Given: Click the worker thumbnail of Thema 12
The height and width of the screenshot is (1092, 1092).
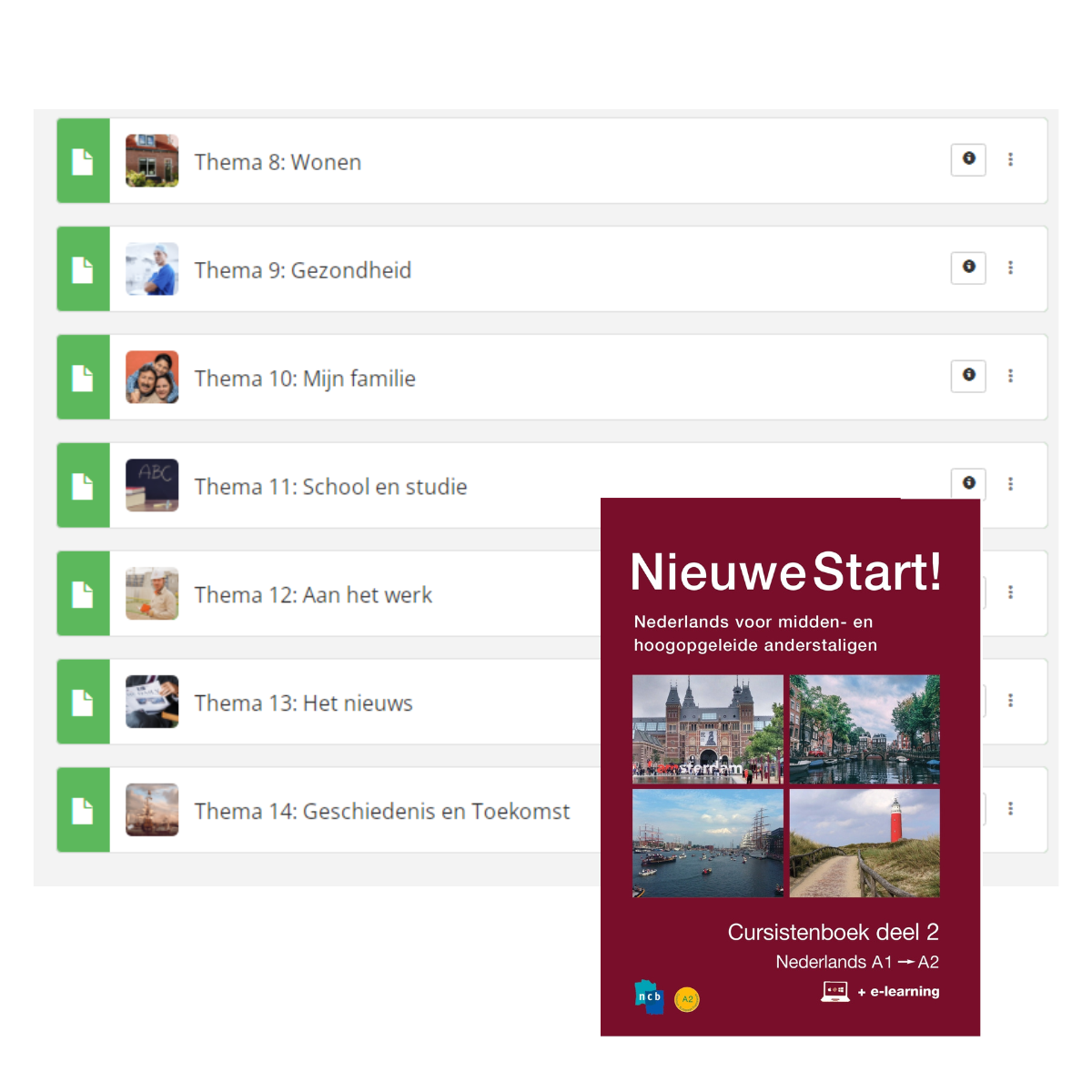Looking at the screenshot, I should (x=152, y=594).
